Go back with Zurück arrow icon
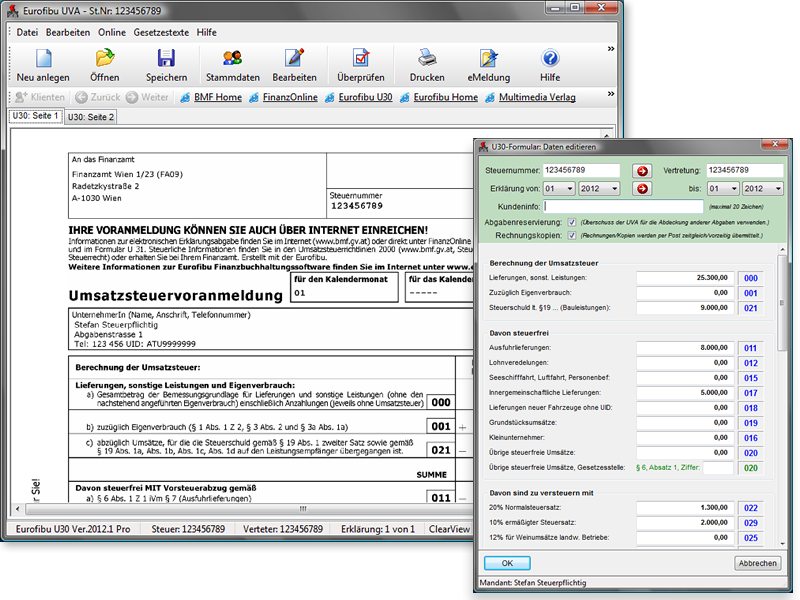The width and height of the screenshot is (800, 600). coord(81,97)
